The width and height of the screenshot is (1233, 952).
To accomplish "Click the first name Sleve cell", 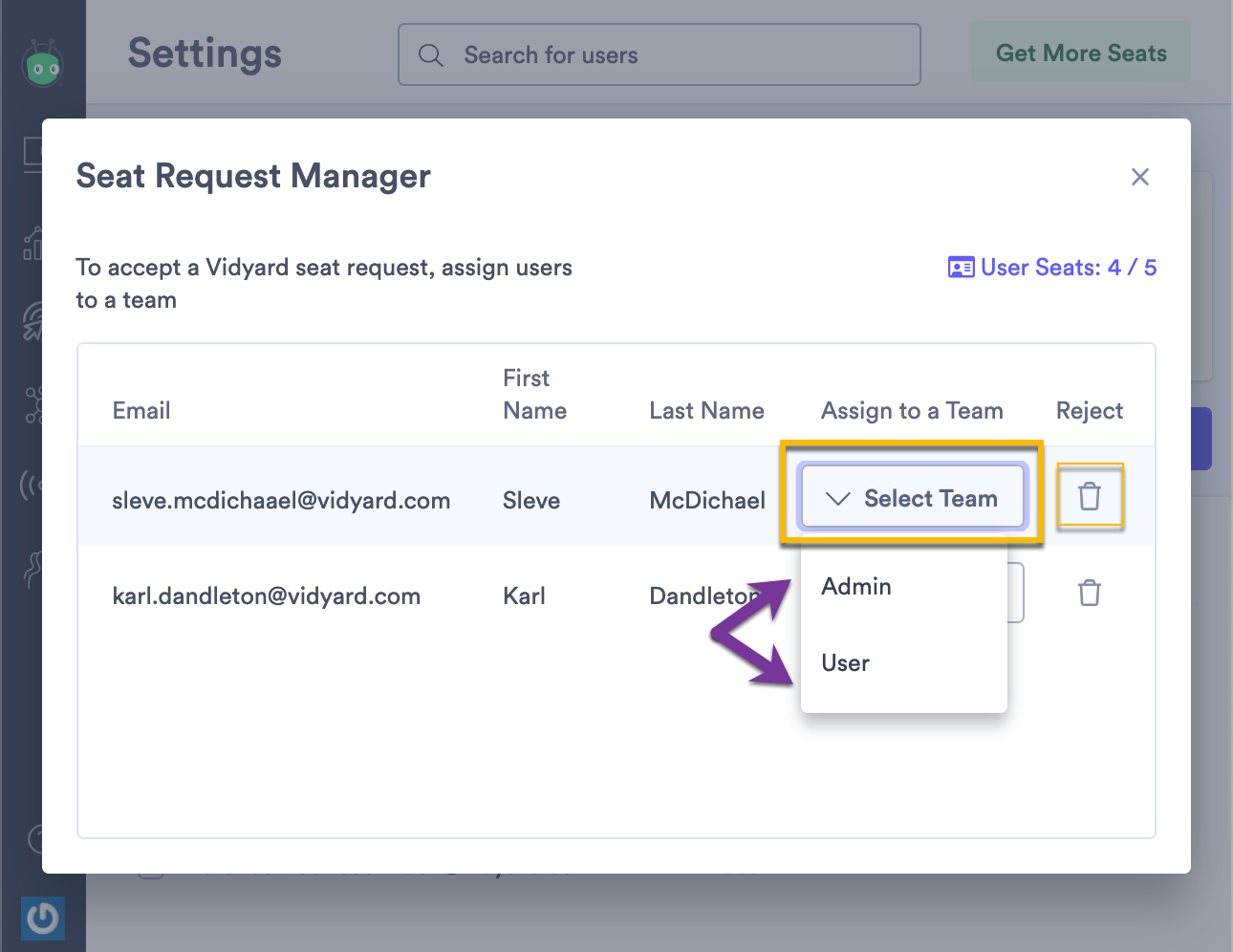I will click(x=531, y=500).
